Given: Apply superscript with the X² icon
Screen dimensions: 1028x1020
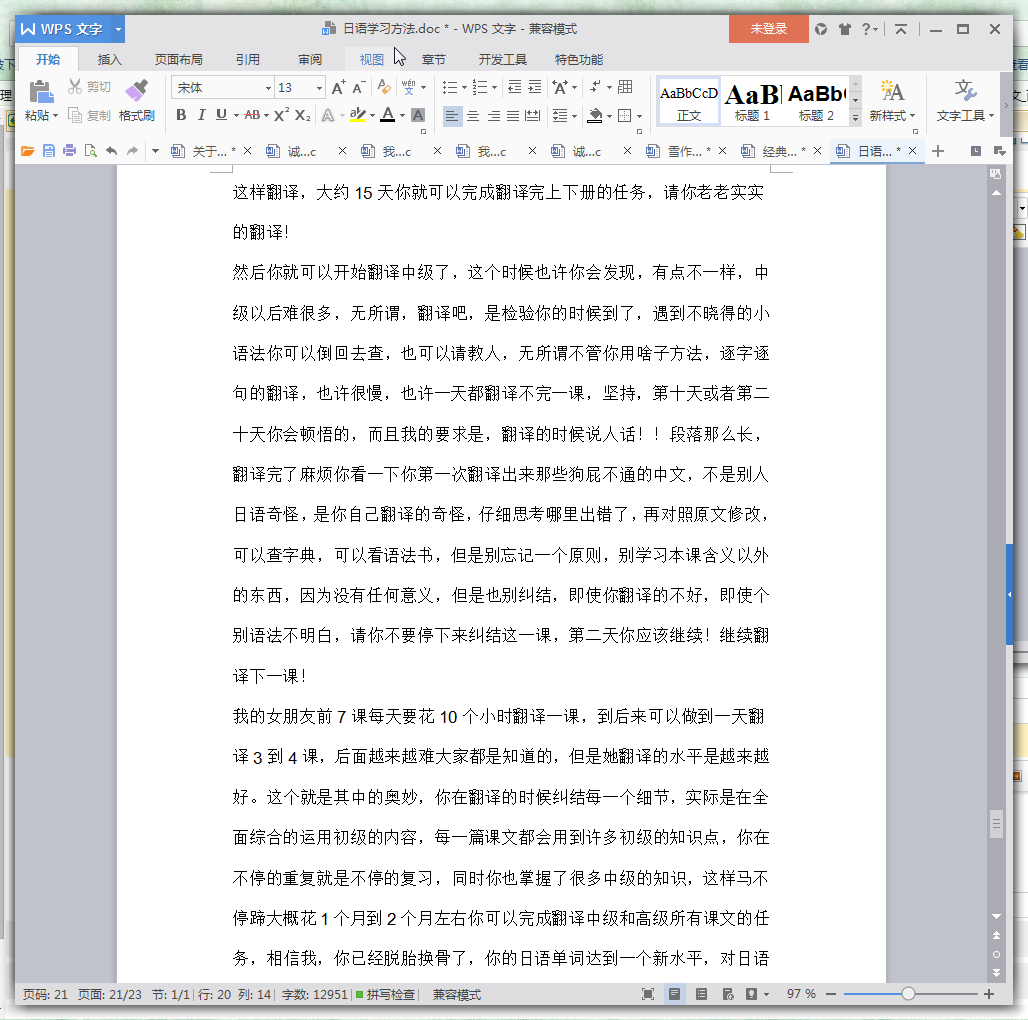Looking at the screenshot, I should (x=281, y=115).
